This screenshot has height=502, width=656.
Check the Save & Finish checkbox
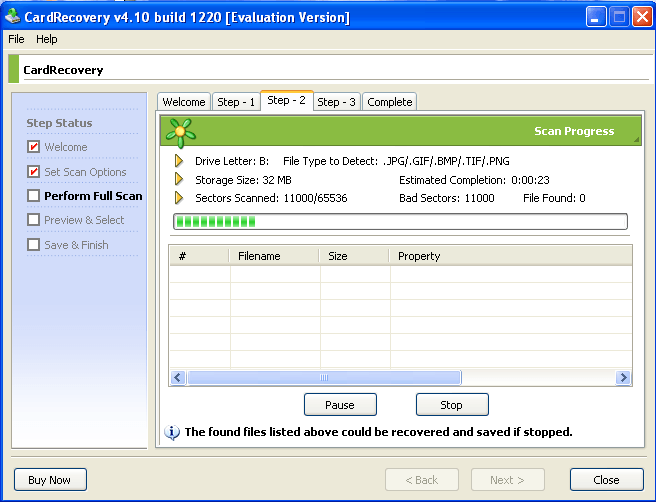click(33, 245)
